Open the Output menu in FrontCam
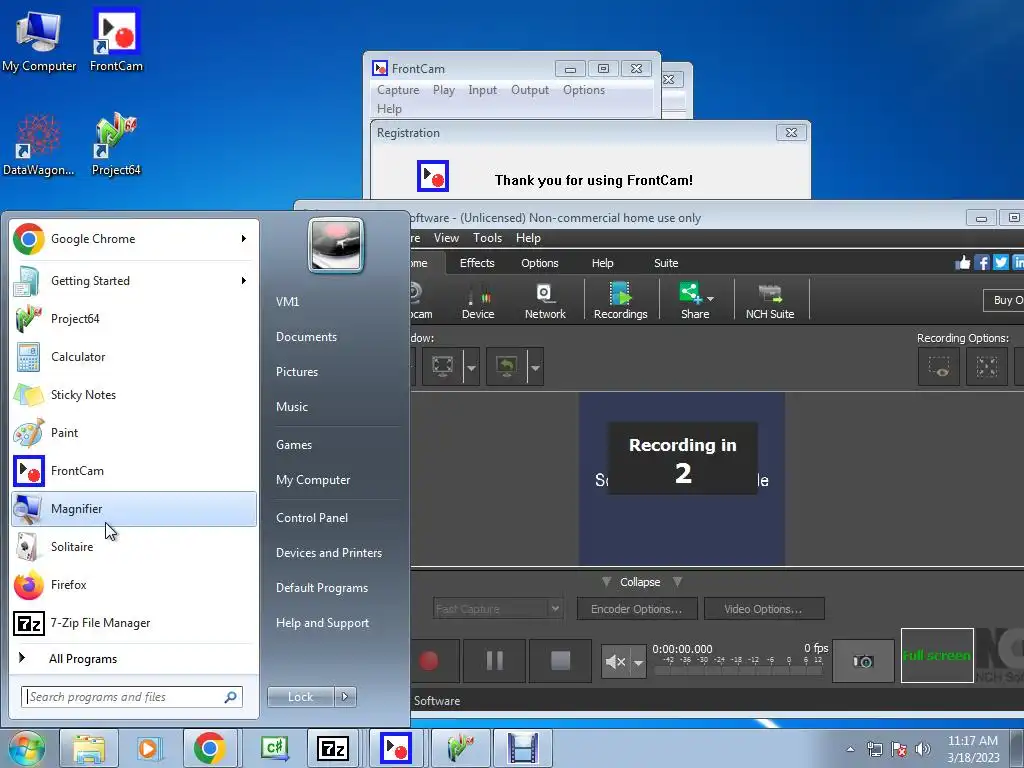 (530, 90)
